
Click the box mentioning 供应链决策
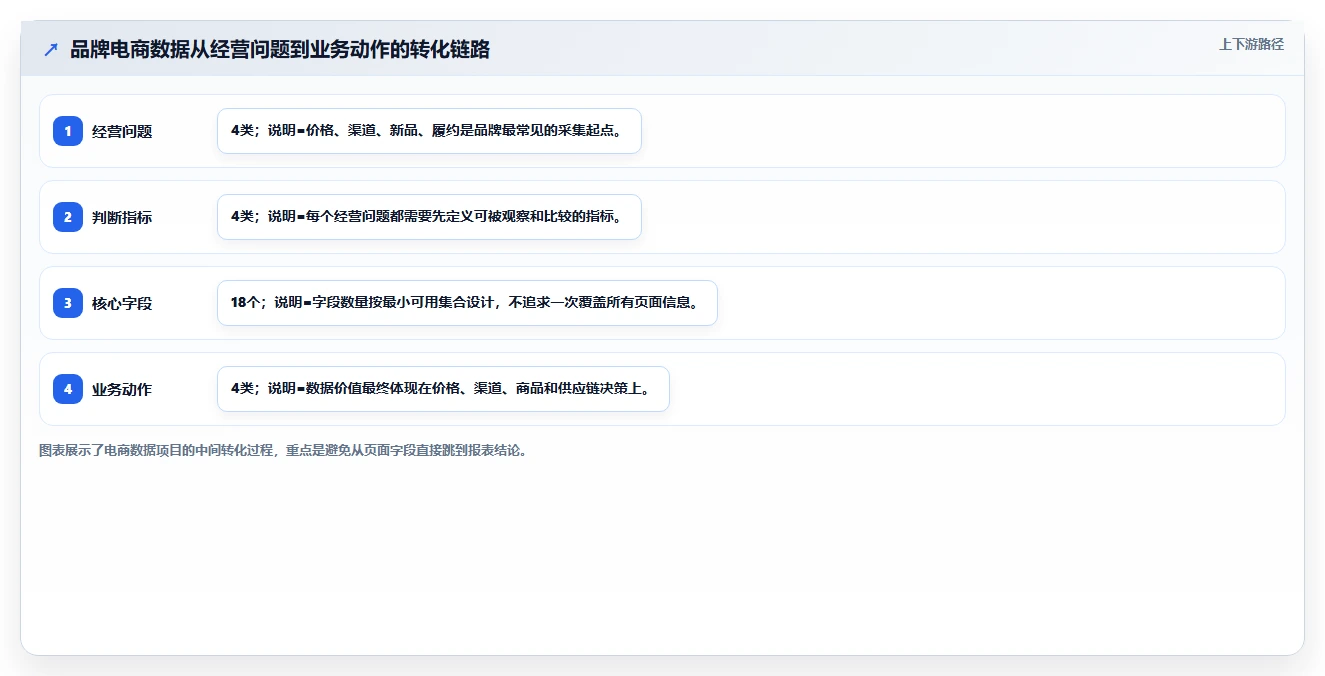pyautogui.click(x=443, y=389)
